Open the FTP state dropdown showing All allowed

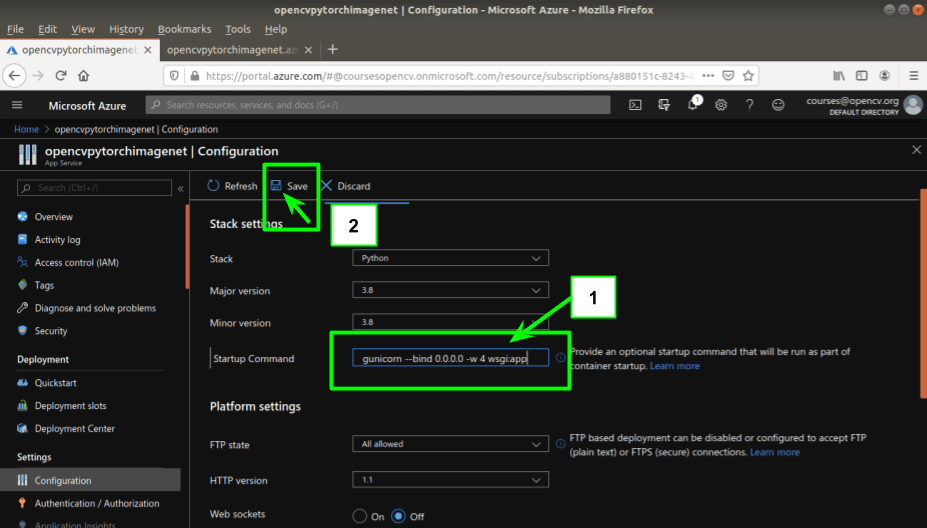450,443
